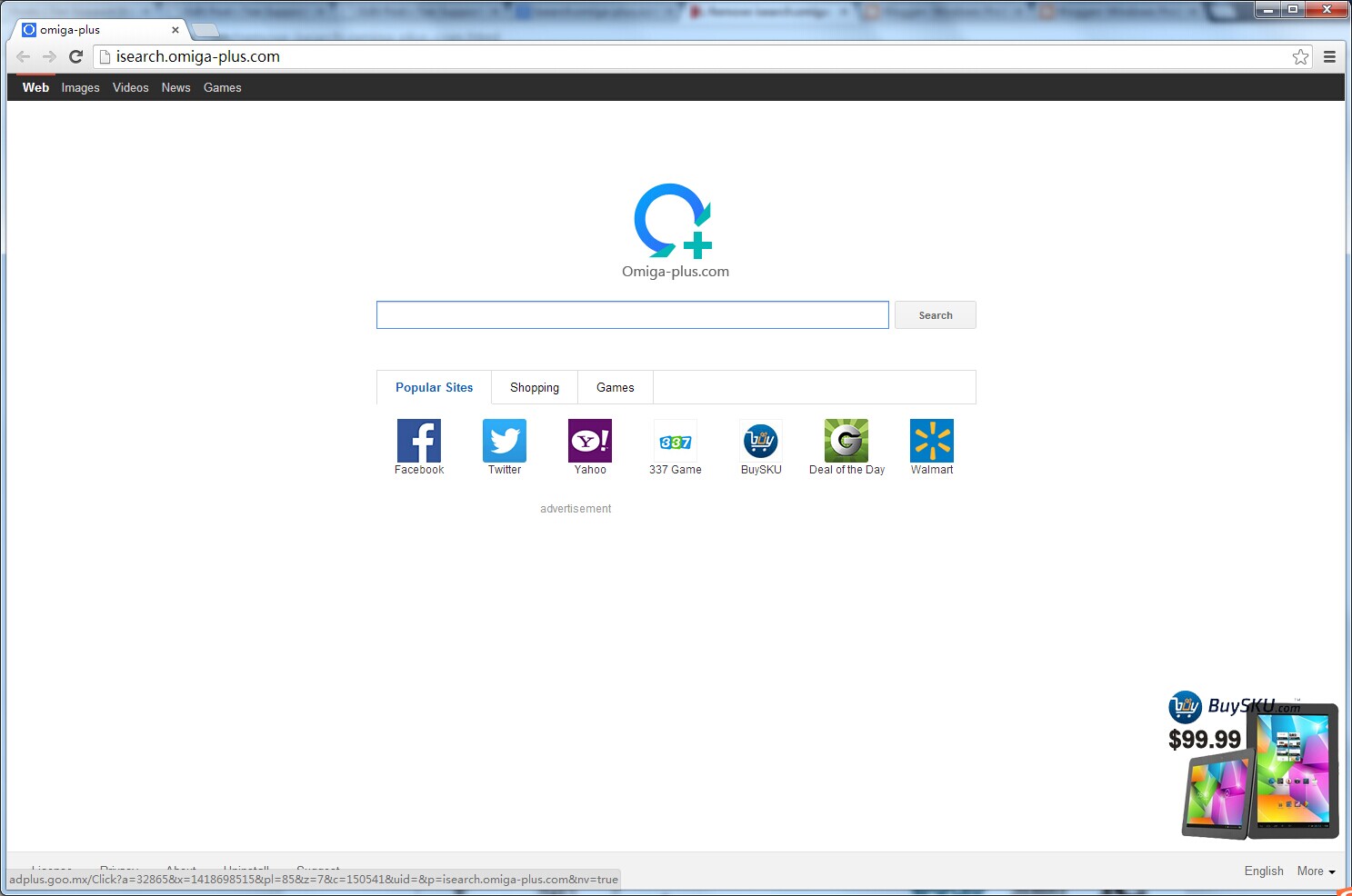Reload the page with the refresh icon
Image resolution: width=1352 pixels, height=896 pixels.
pos(76,56)
